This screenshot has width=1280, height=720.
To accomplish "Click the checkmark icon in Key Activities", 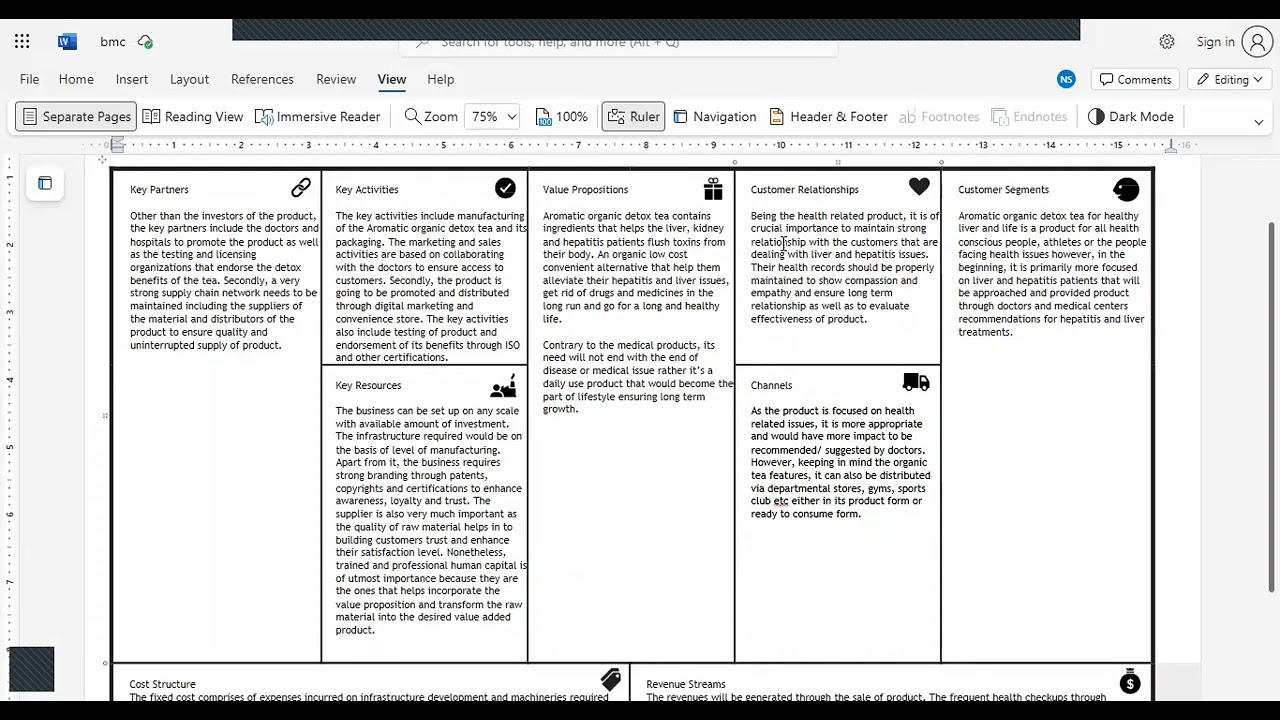I will (505, 188).
